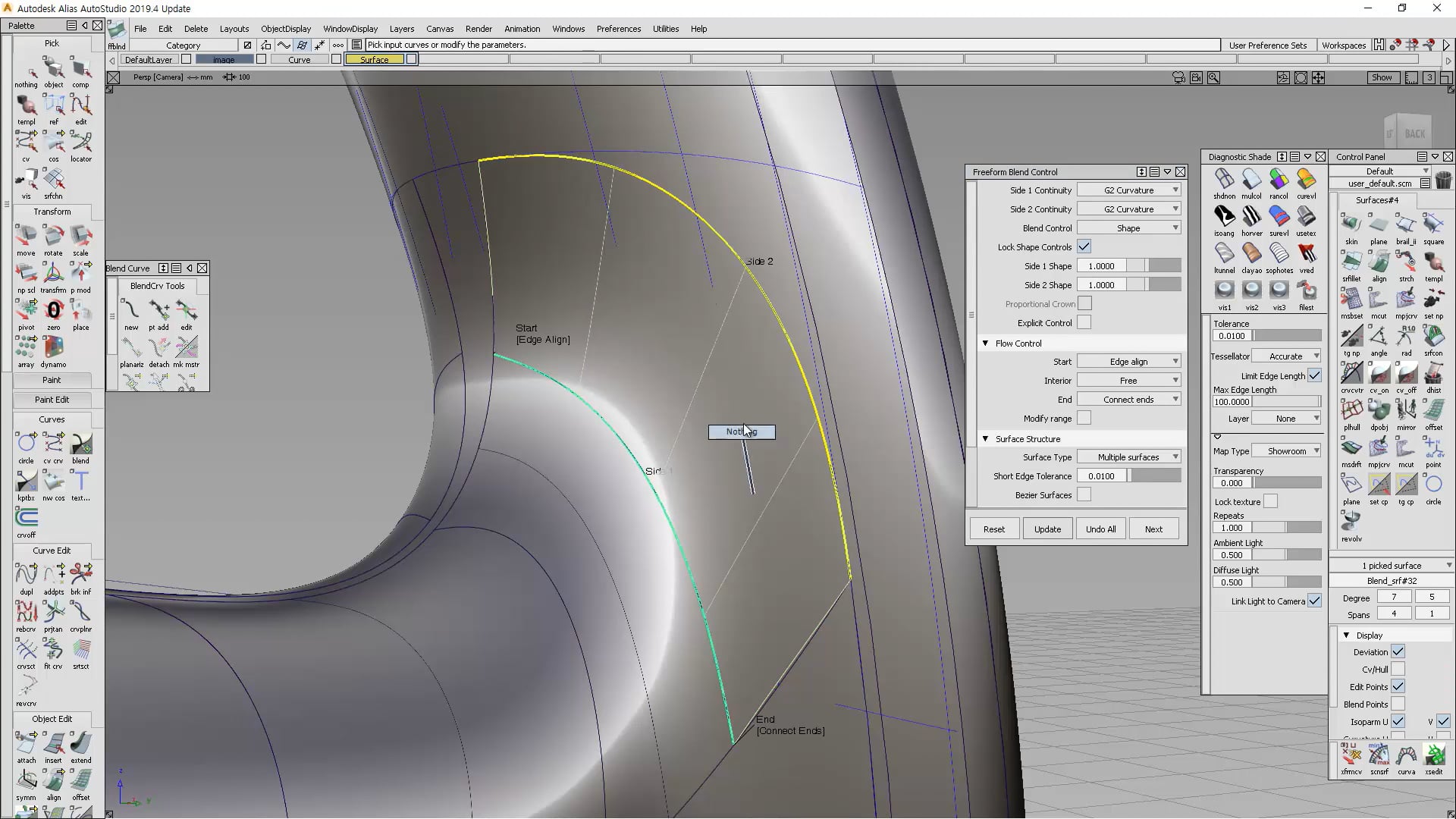1456x819 pixels.
Task: Click the Undo All button
Action: 1100,529
